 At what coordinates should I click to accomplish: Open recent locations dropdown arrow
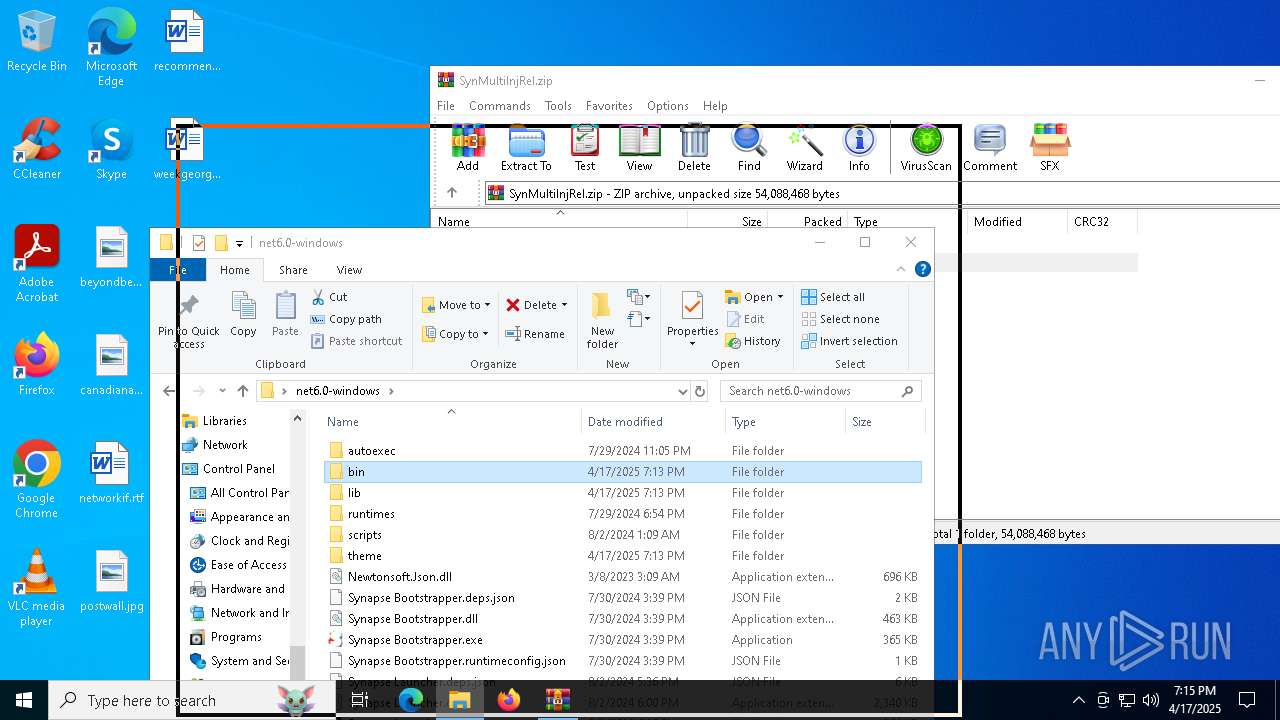[222, 391]
